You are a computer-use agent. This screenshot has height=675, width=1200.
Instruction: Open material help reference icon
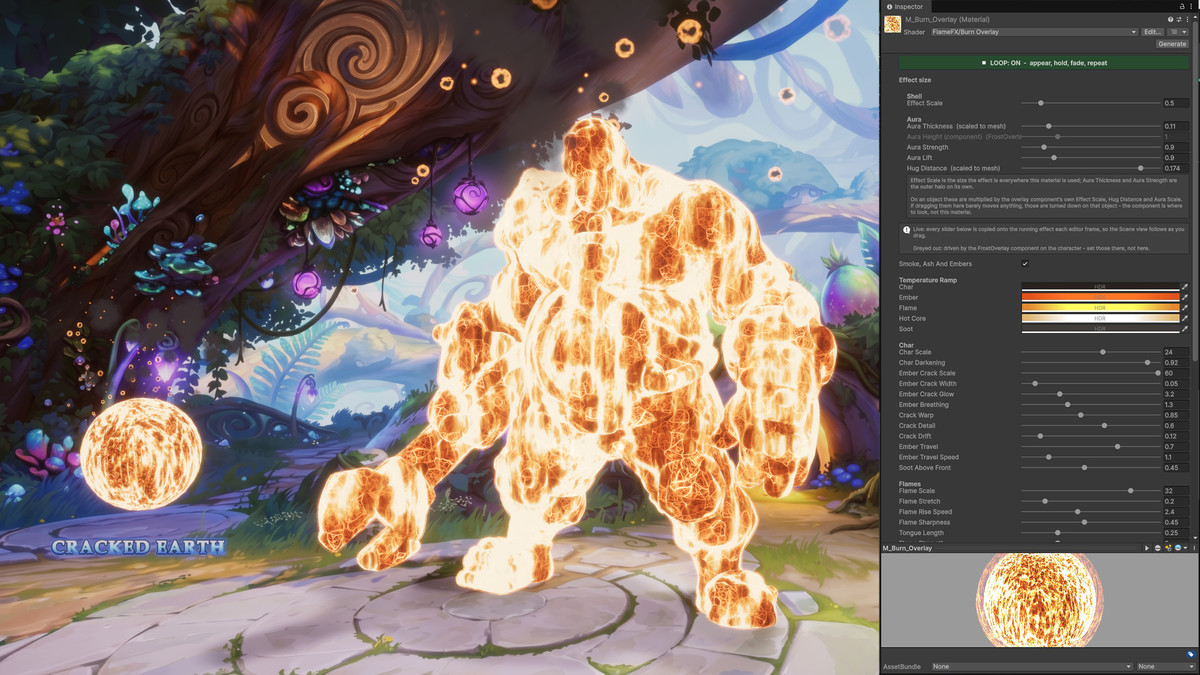(1170, 19)
